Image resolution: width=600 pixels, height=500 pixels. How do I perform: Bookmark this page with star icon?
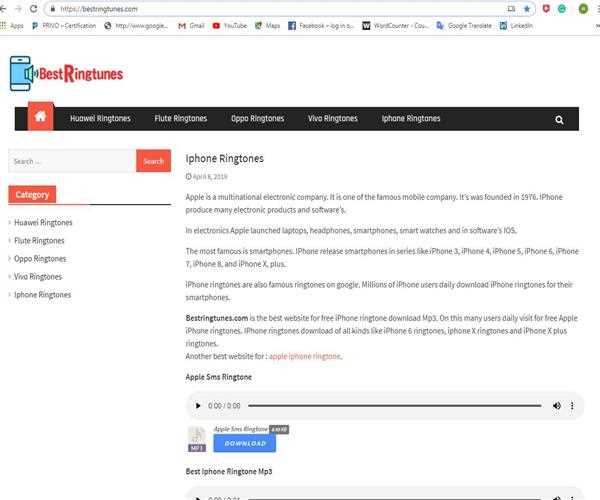click(527, 9)
